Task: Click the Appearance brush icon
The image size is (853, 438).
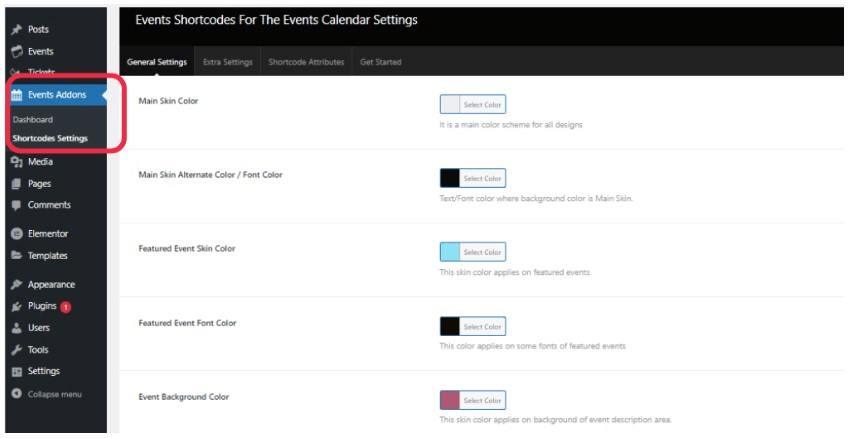Action: 17,285
